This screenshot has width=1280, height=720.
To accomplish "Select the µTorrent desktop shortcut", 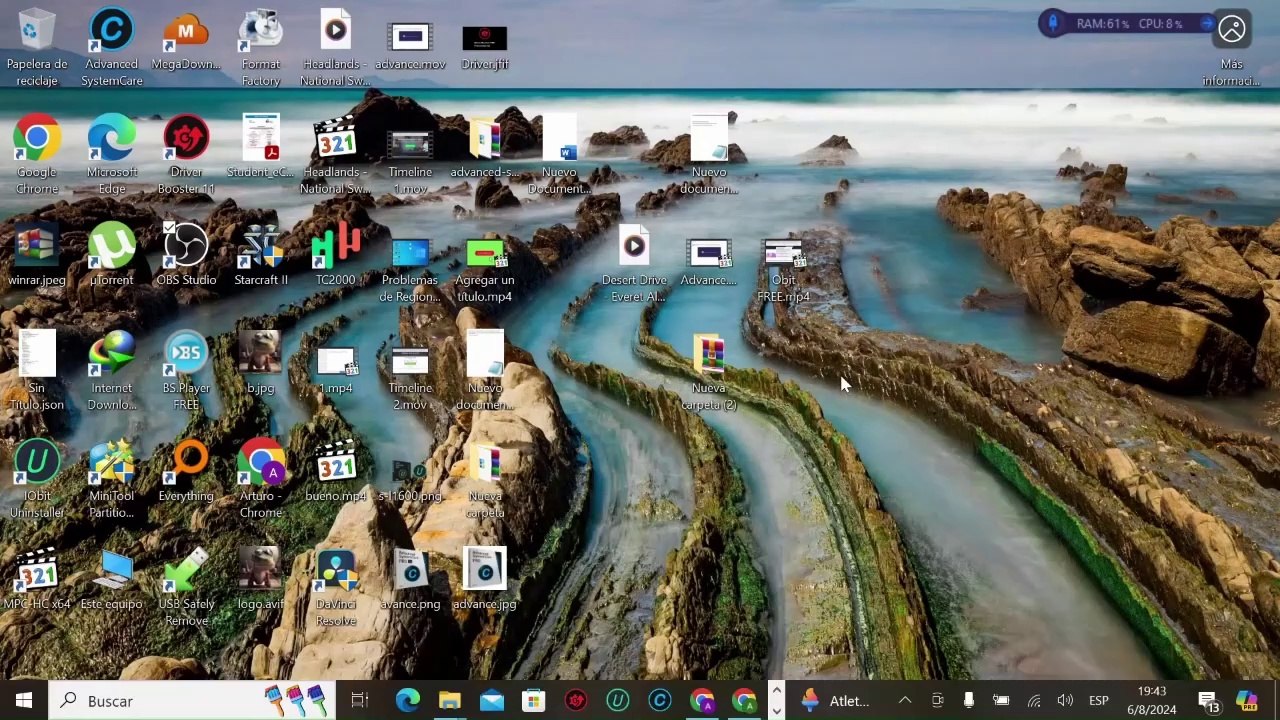I will pyautogui.click(x=111, y=255).
